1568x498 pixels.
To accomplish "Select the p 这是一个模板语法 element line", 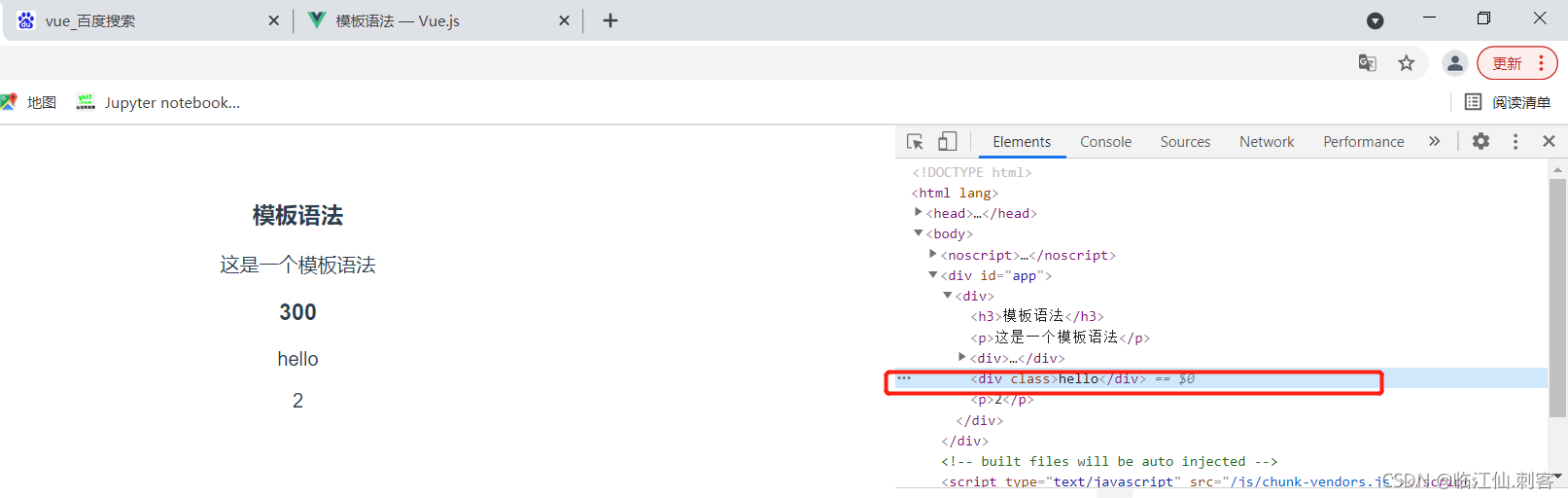I will point(1060,338).
